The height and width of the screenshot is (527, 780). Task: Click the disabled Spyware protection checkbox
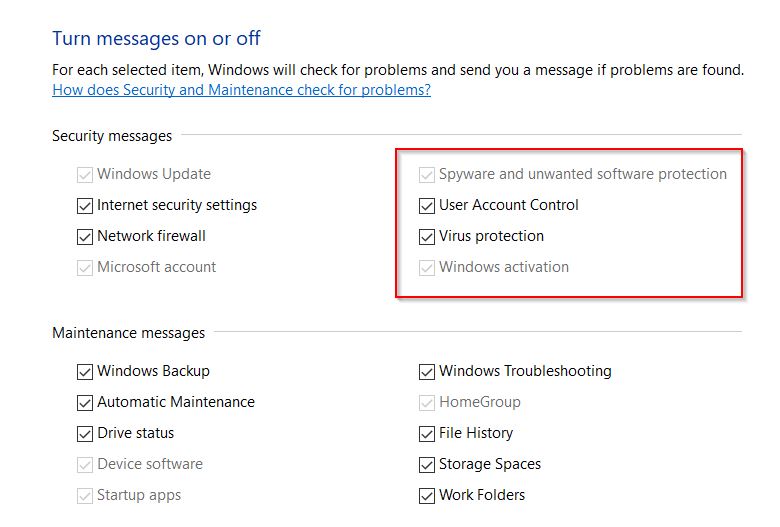tap(427, 175)
